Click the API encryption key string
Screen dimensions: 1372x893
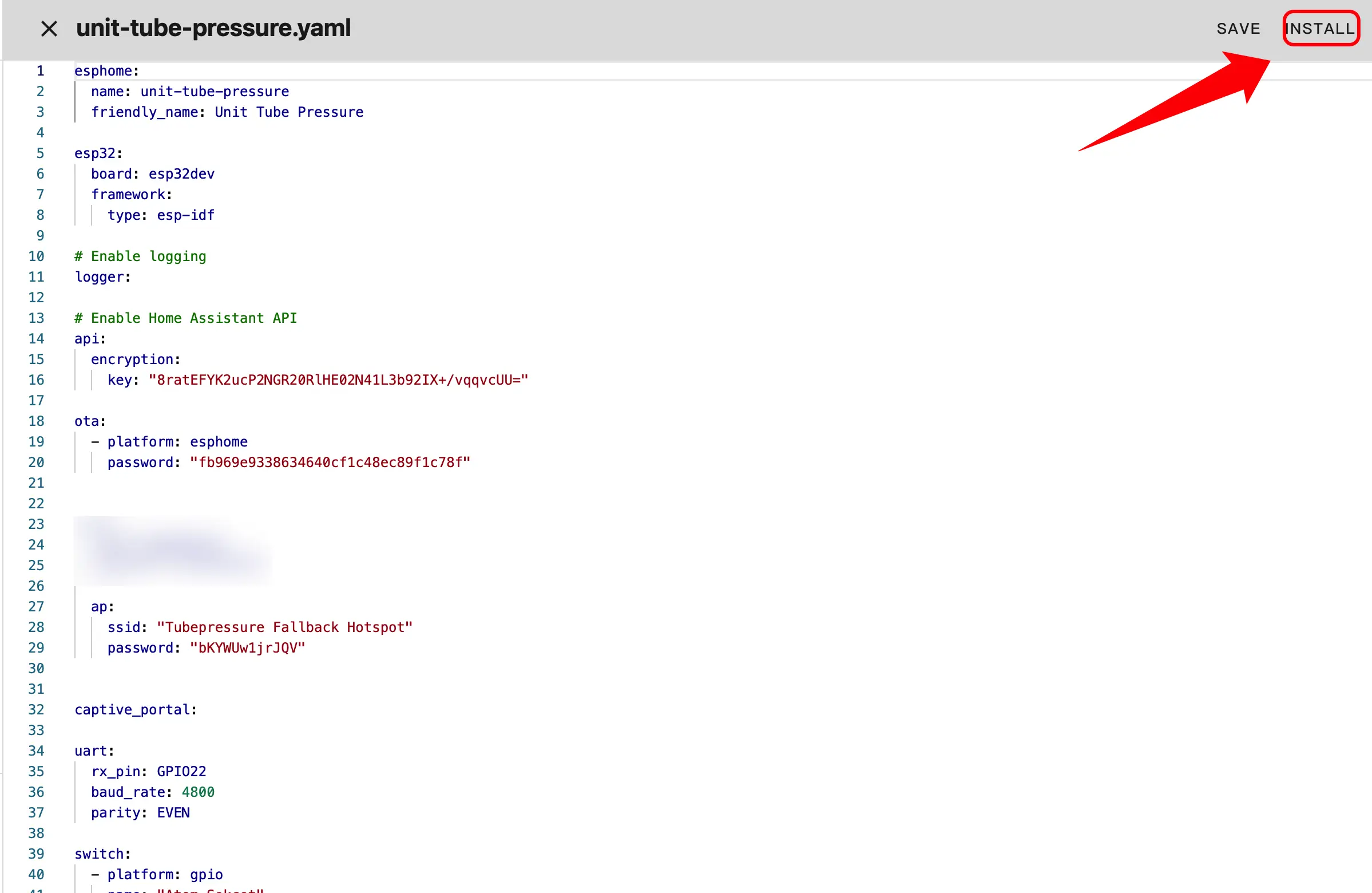tap(338, 380)
